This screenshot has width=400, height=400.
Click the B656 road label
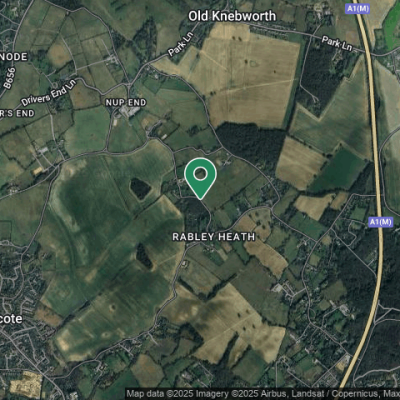10,79
